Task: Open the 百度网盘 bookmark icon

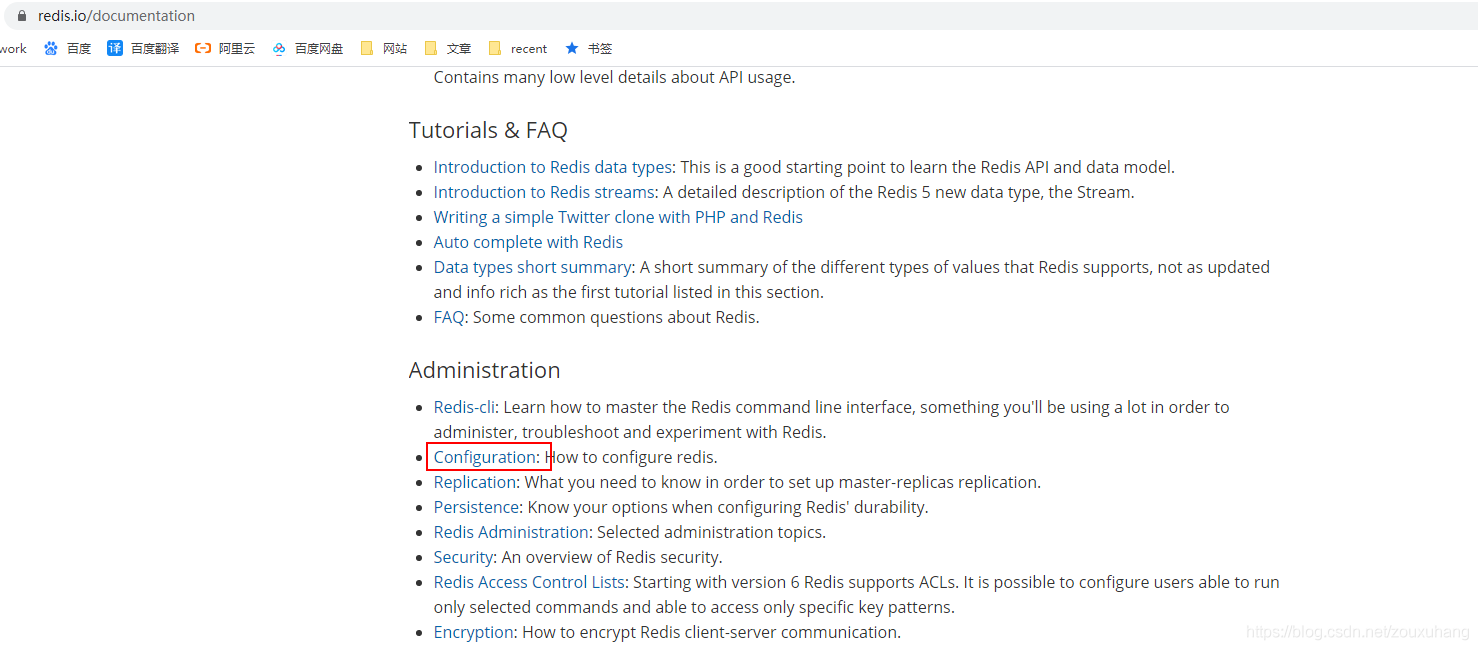Action: tap(278, 47)
